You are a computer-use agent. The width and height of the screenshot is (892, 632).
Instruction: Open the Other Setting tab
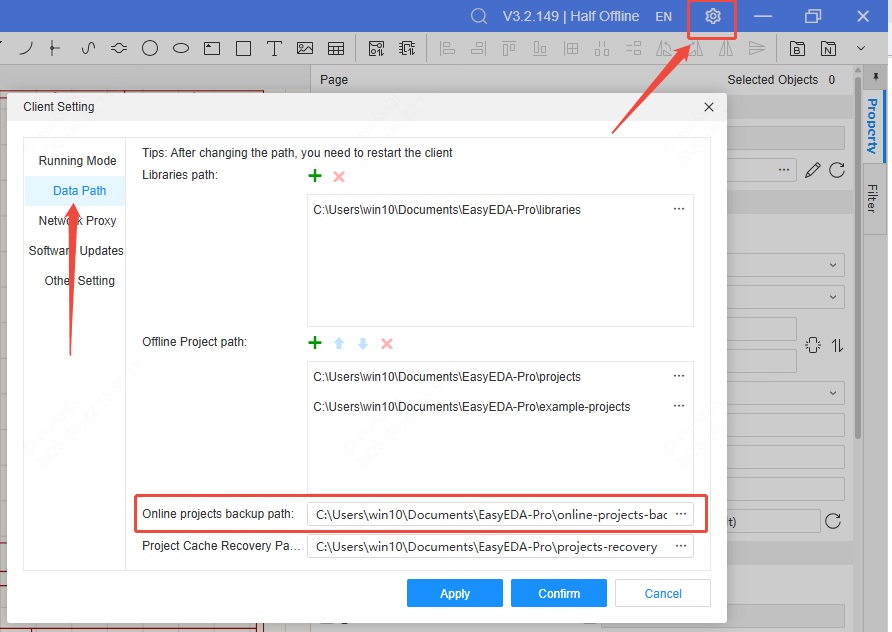pyautogui.click(x=79, y=280)
